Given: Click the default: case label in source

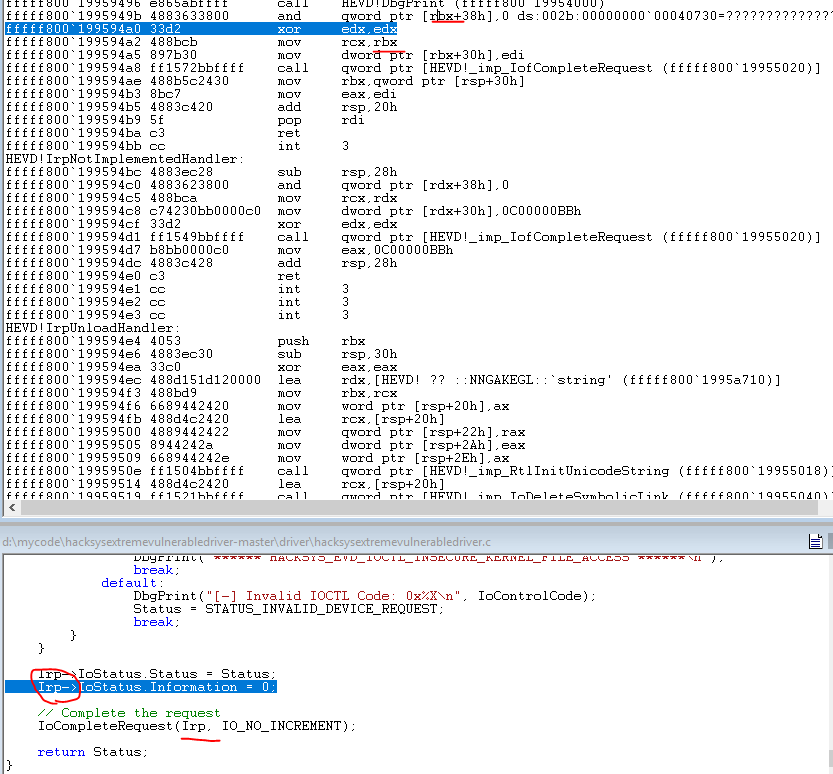Looking at the screenshot, I should point(131,583).
